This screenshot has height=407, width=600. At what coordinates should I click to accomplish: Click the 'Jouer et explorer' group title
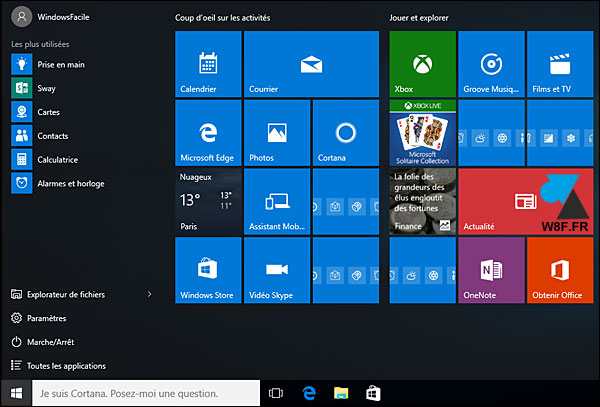[419, 18]
